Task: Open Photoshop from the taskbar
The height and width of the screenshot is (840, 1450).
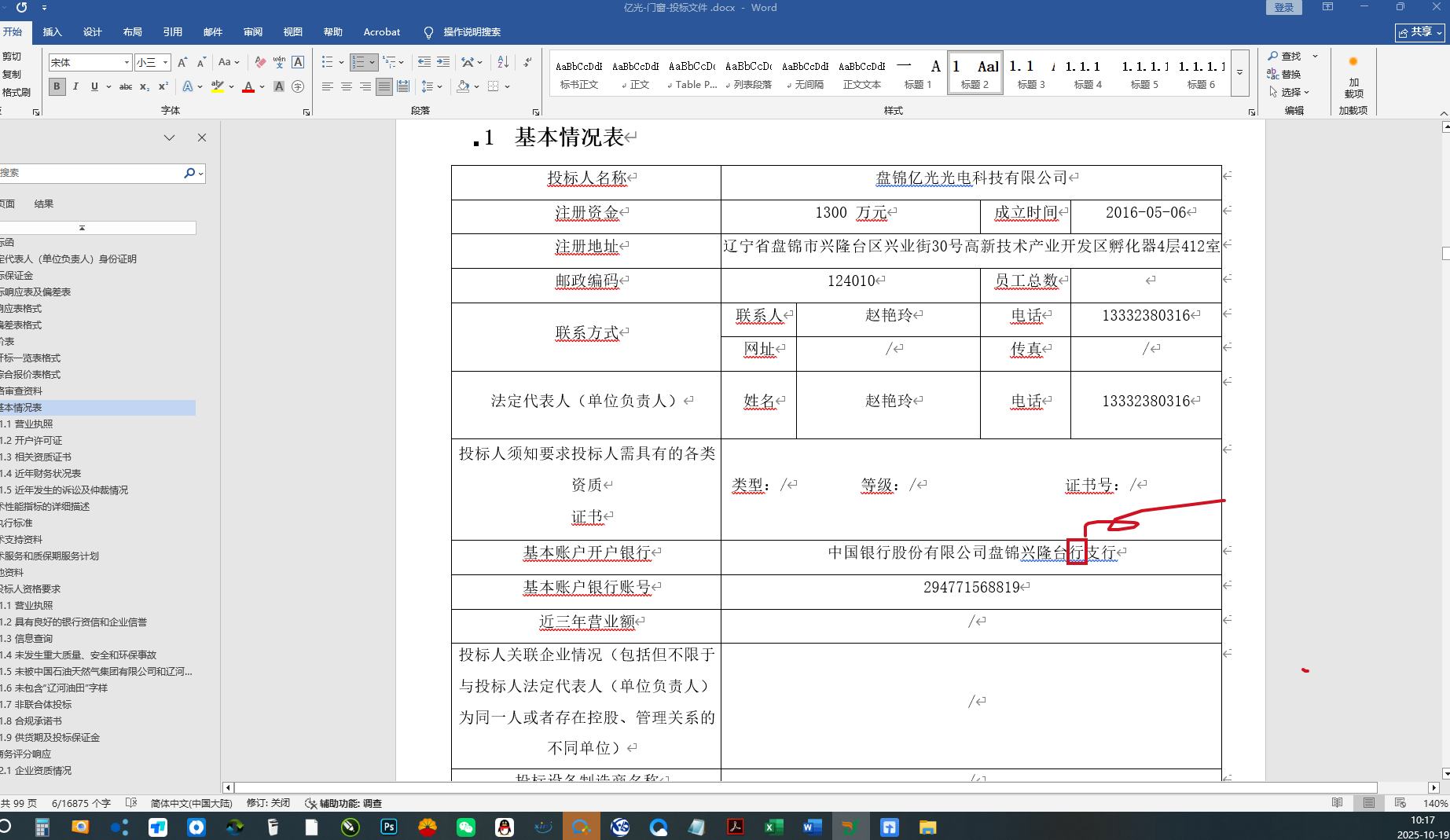Action: point(389,827)
